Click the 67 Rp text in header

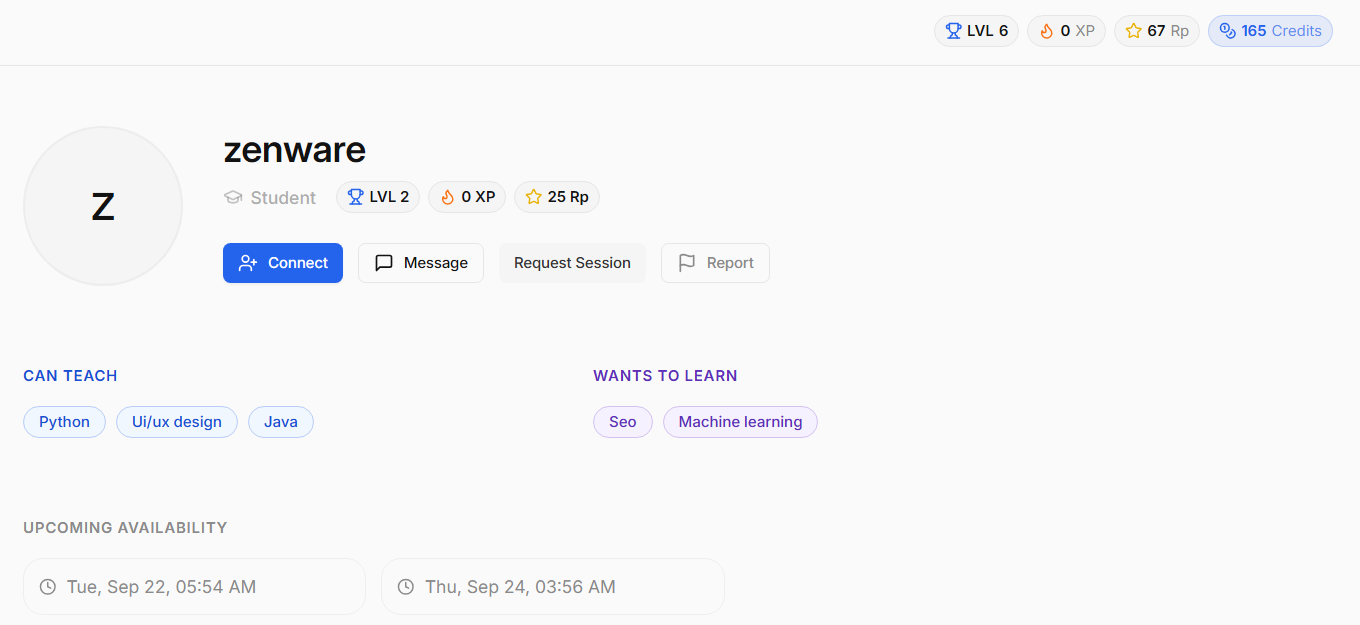coord(1168,31)
